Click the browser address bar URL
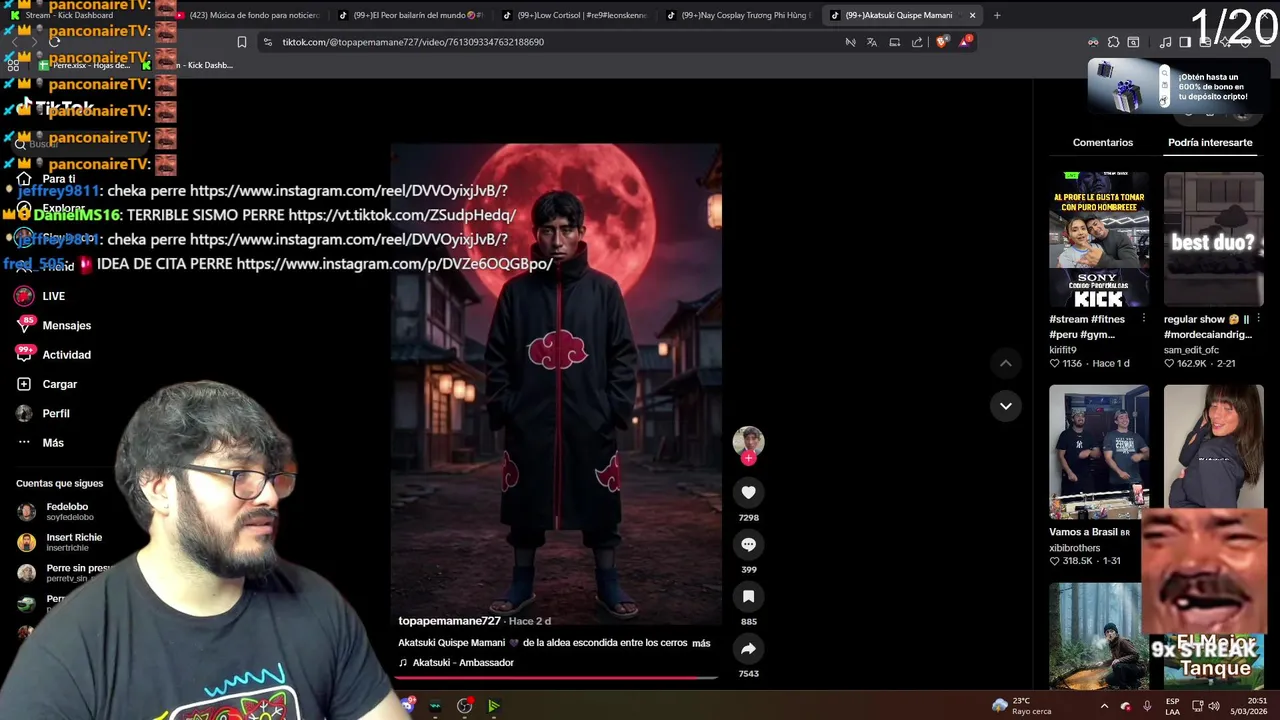This screenshot has width=1280, height=720. pos(413,42)
